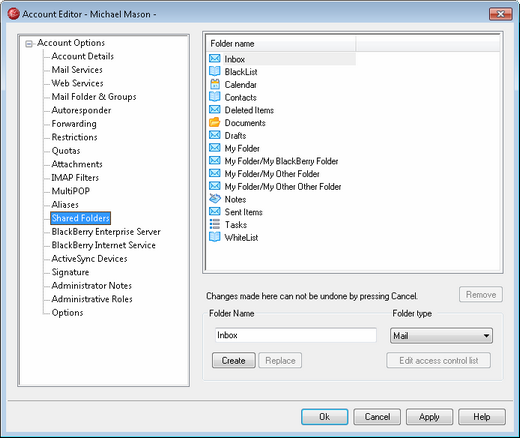Click the Folder Name input field
The image size is (520, 438).
click(x=296, y=335)
